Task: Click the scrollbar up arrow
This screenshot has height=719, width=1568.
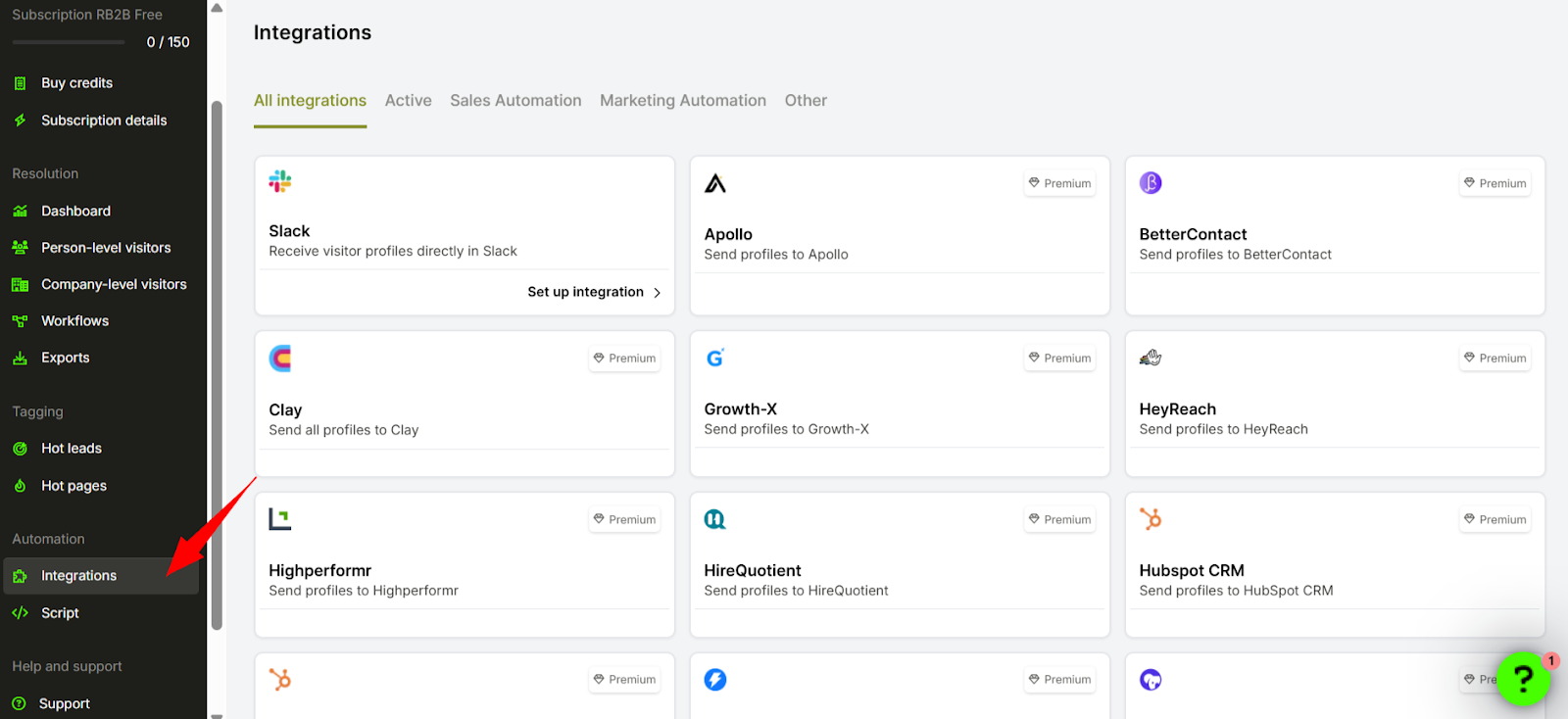Action: coord(217,8)
